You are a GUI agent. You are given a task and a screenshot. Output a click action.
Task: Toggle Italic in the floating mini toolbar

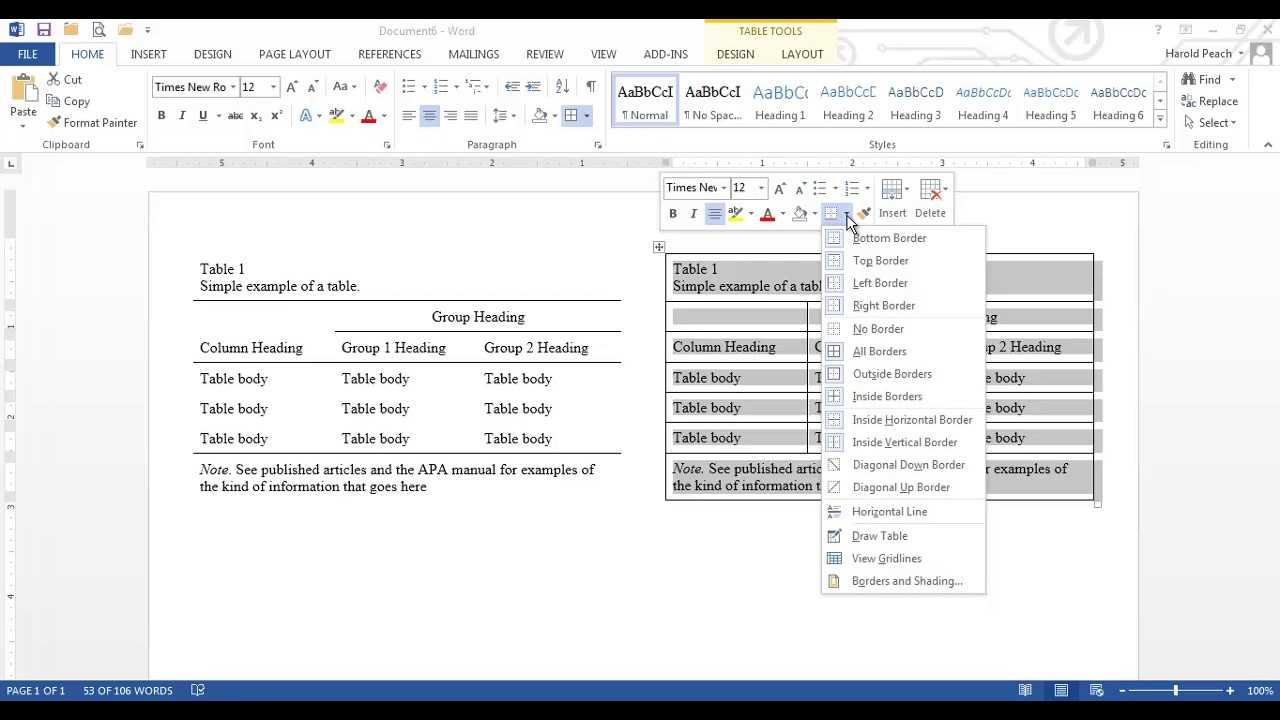(693, 214)
